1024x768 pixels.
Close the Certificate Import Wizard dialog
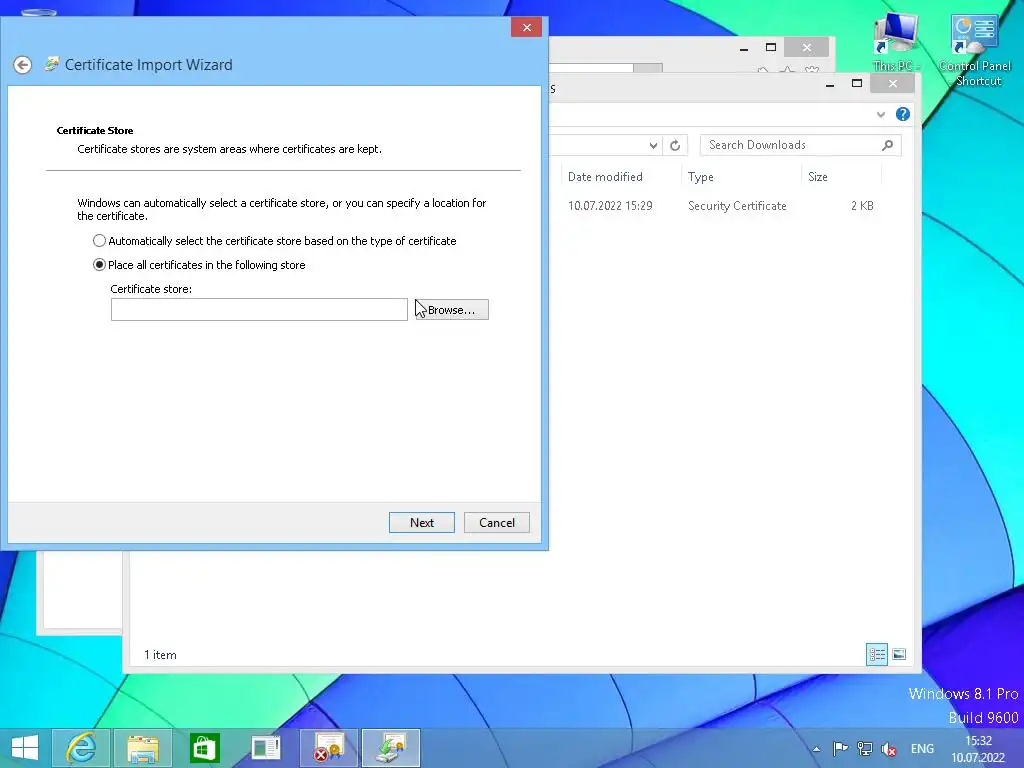pyautogui.click(x=526, y=27)
